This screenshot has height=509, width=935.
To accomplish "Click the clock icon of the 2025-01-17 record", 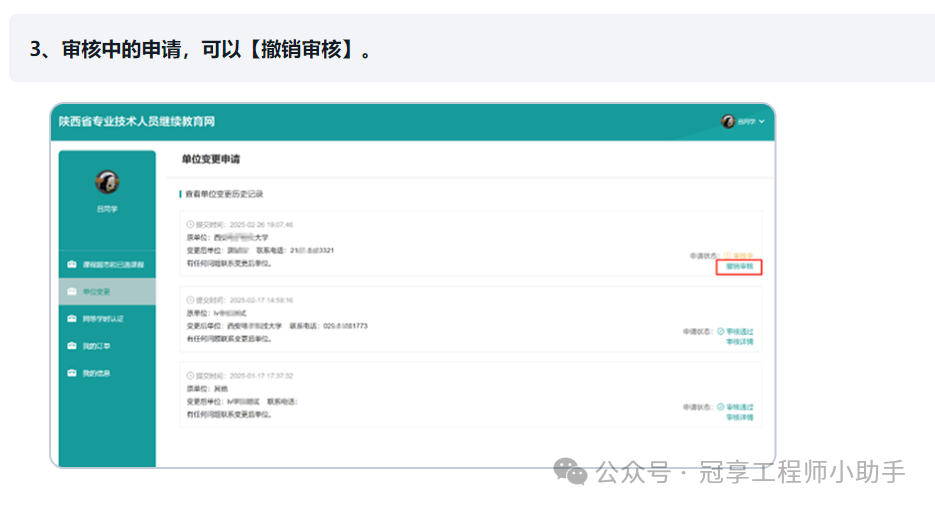I will pos(190,375).
